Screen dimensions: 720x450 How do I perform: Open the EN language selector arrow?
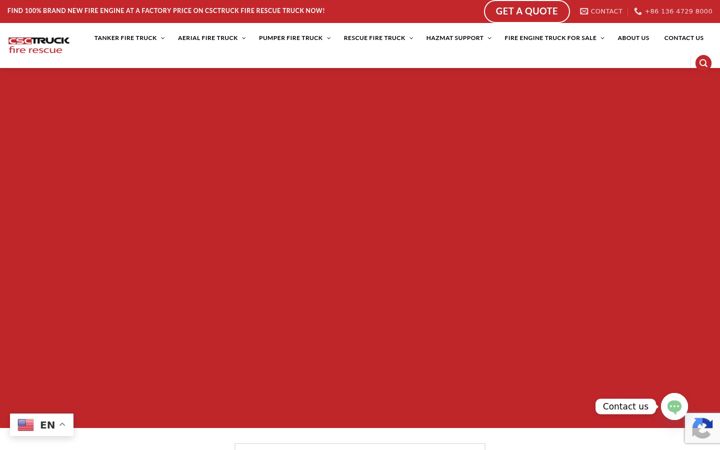[x=62, y=424]
